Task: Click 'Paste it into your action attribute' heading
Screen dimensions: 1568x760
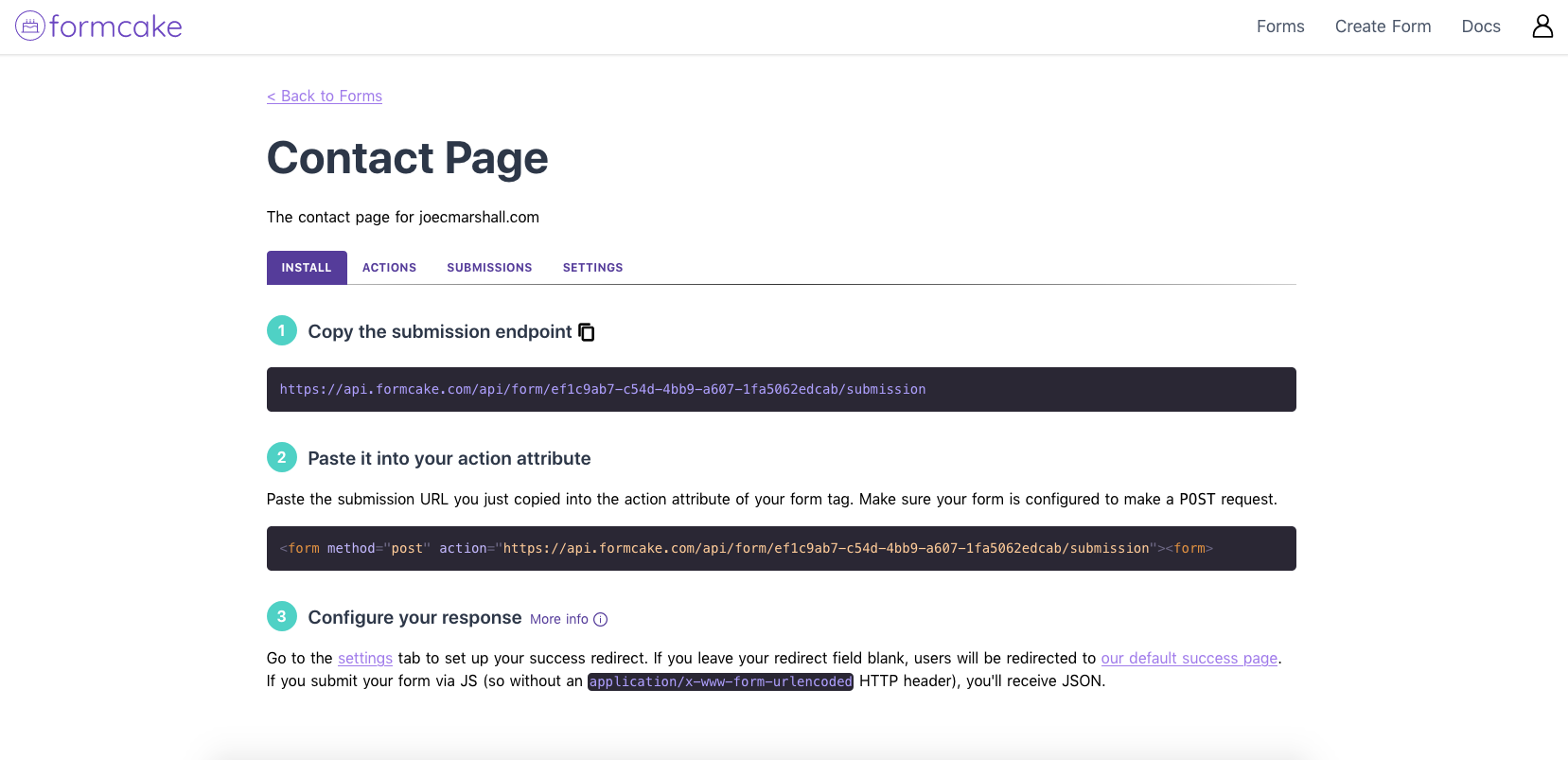Action: [x=449, y=458]
